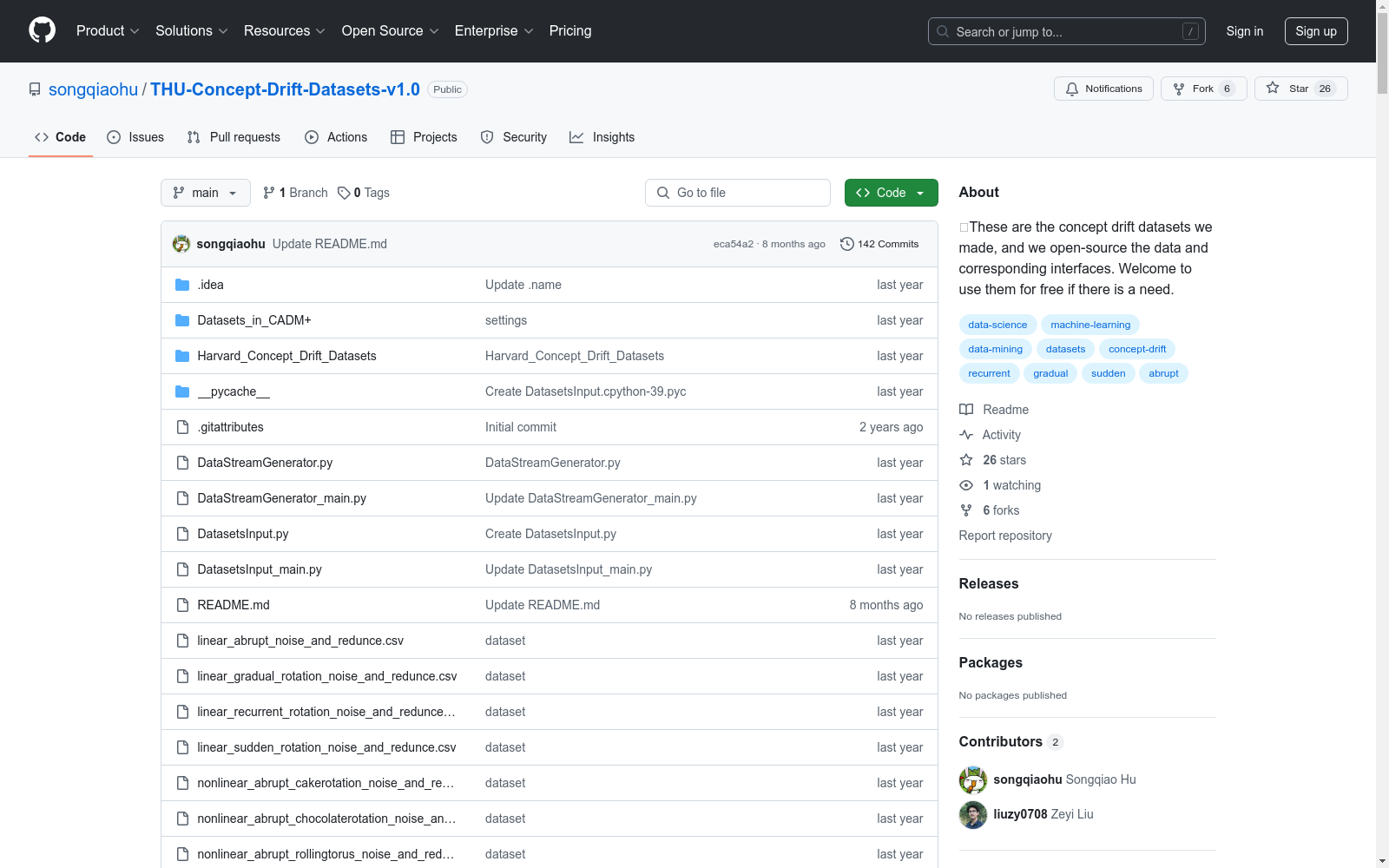This screenshot has width=1389, height=868.
Task: Click 'Create DatasetsInput.cpython-39.pyc' commit message
Action: [x=586, y=391]
